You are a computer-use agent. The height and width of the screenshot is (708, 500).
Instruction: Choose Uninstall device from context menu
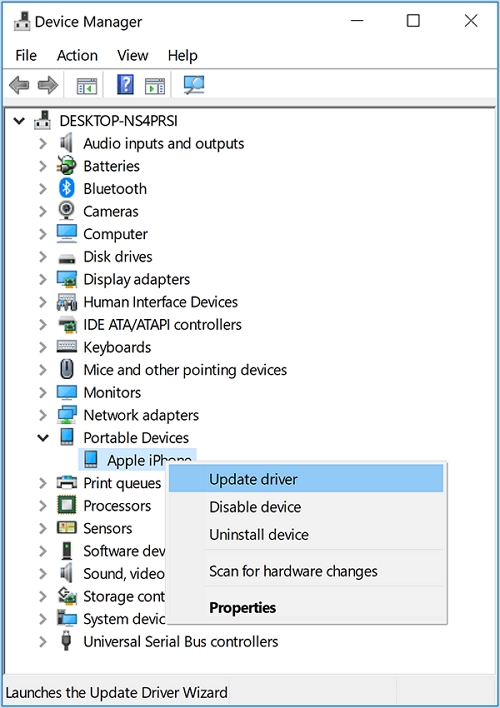click(x=306, y=535)
